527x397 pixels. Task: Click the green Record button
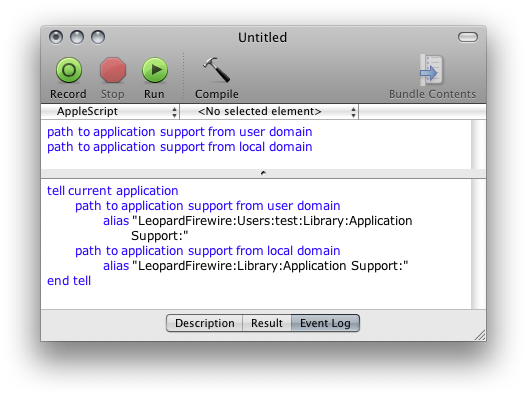click(x=69, y=70)
